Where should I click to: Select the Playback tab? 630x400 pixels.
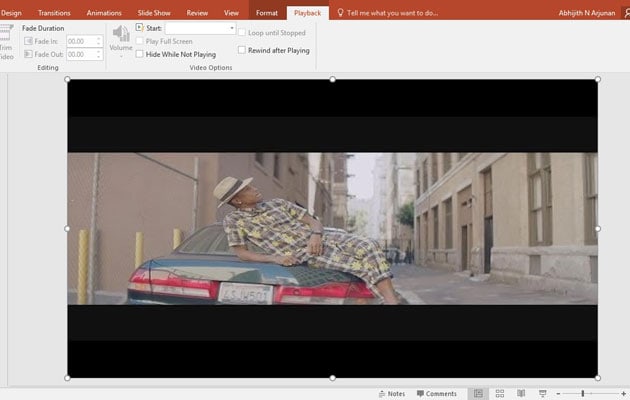[307, 13]
